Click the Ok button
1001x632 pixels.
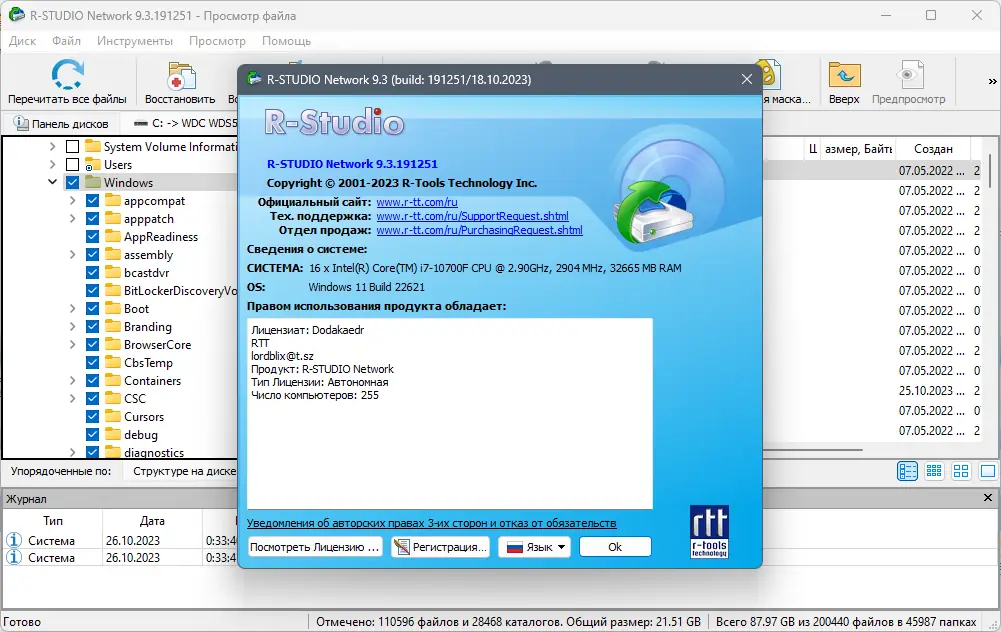pyautogui.click(x=615, y=547)
